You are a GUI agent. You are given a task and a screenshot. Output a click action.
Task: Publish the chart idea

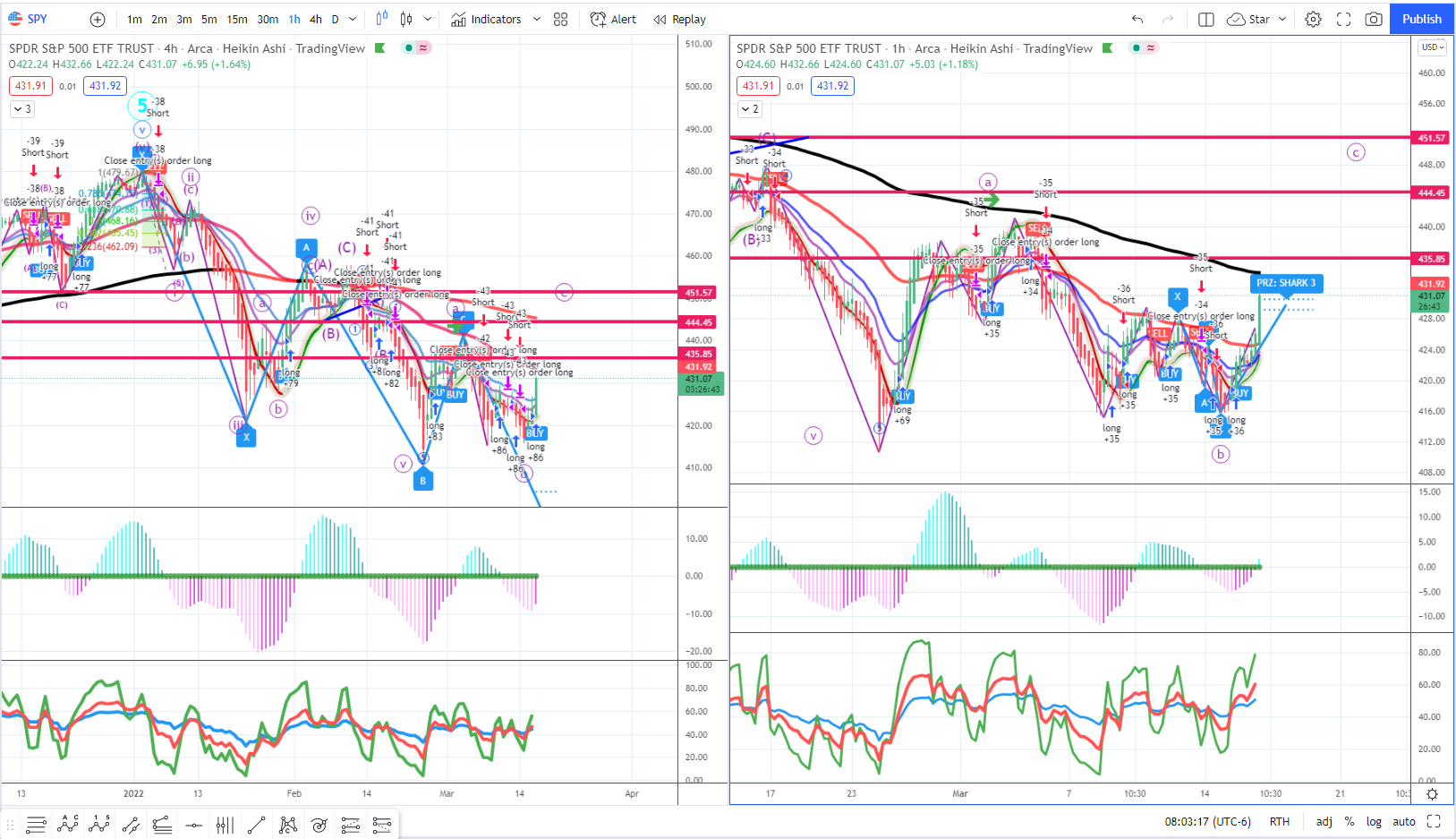pos(1421,19)
